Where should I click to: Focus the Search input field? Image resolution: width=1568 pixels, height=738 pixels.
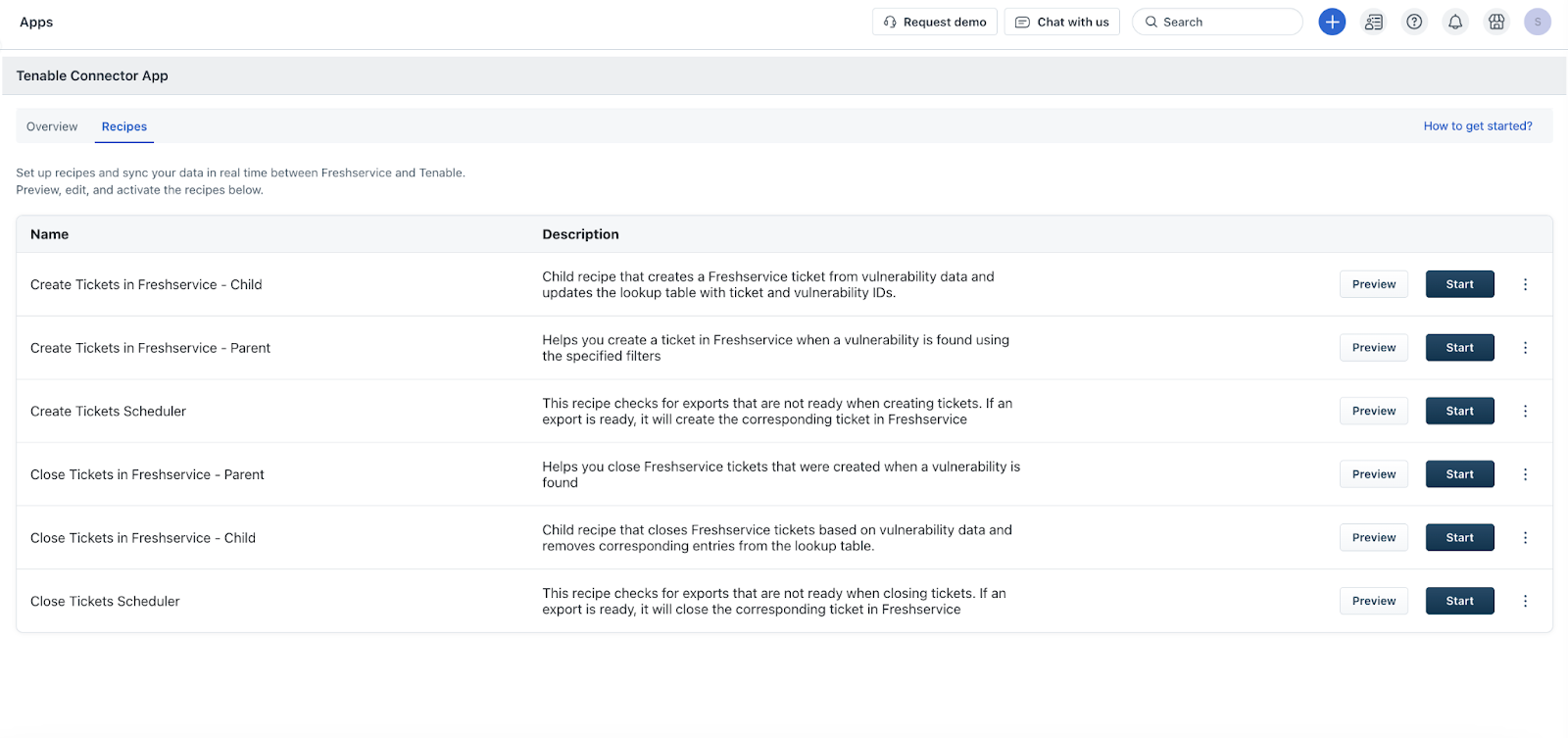pyautogui.click(x=1217, y=22)
